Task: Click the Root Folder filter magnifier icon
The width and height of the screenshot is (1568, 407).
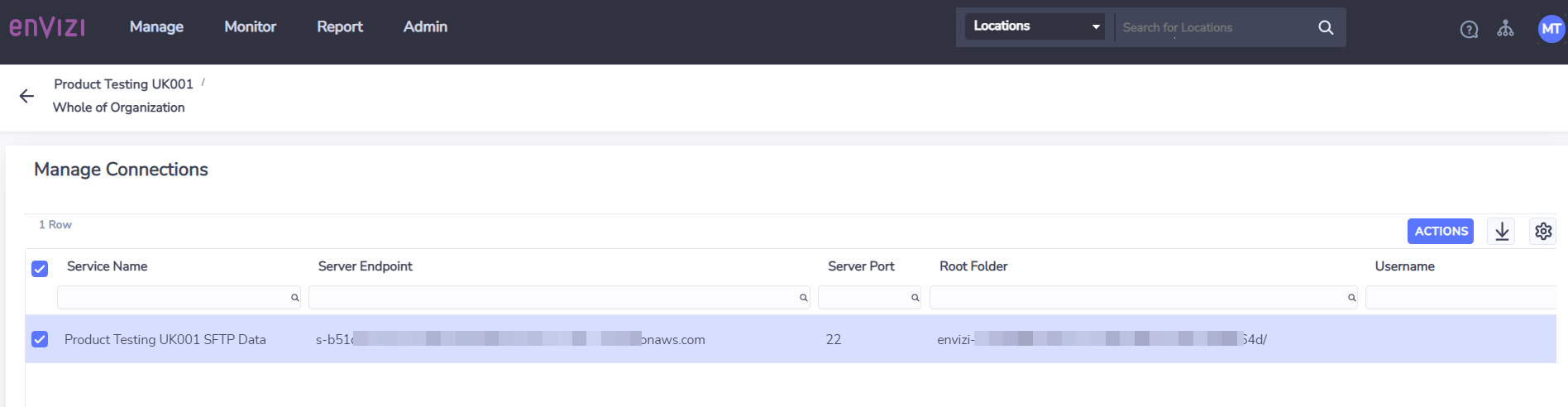Action: coord(1351,298)
